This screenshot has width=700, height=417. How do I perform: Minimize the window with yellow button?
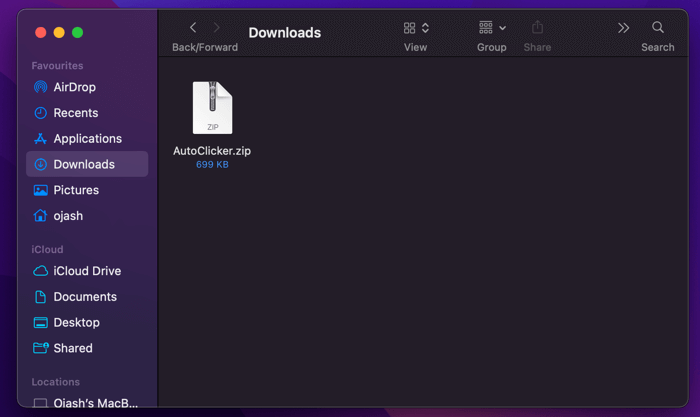59,33
